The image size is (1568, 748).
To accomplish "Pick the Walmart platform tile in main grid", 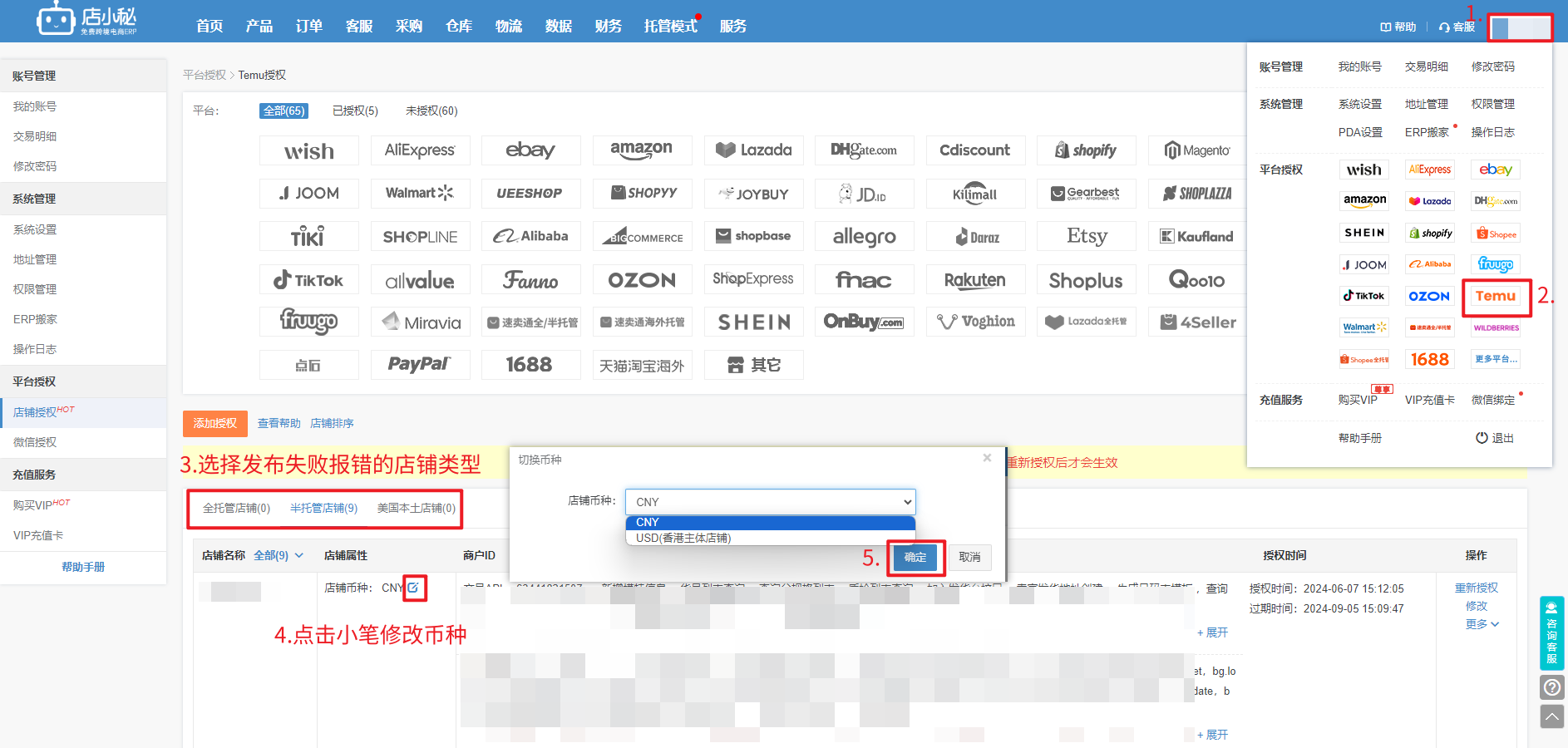I will pyautogui.click(x=420, y=193).
